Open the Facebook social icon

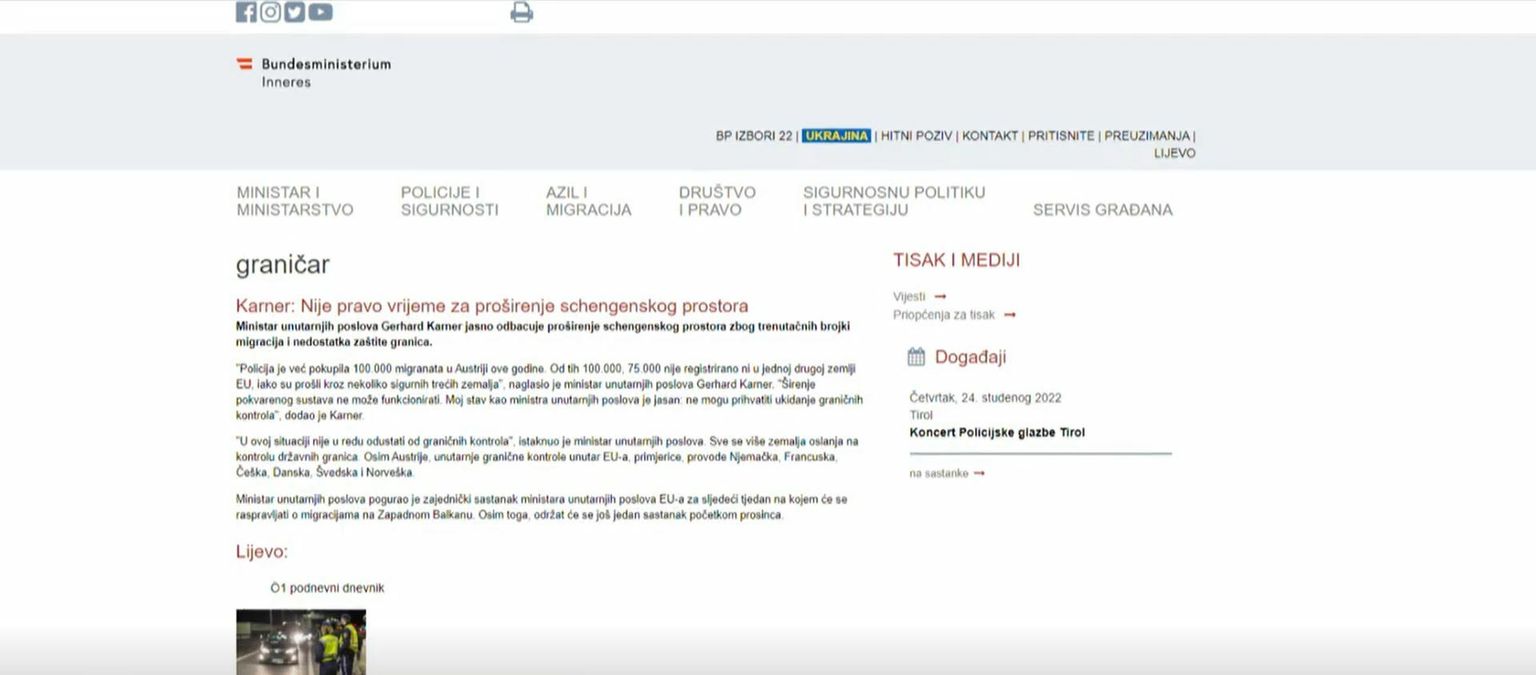pyautogui.click(x=246, y=12)
